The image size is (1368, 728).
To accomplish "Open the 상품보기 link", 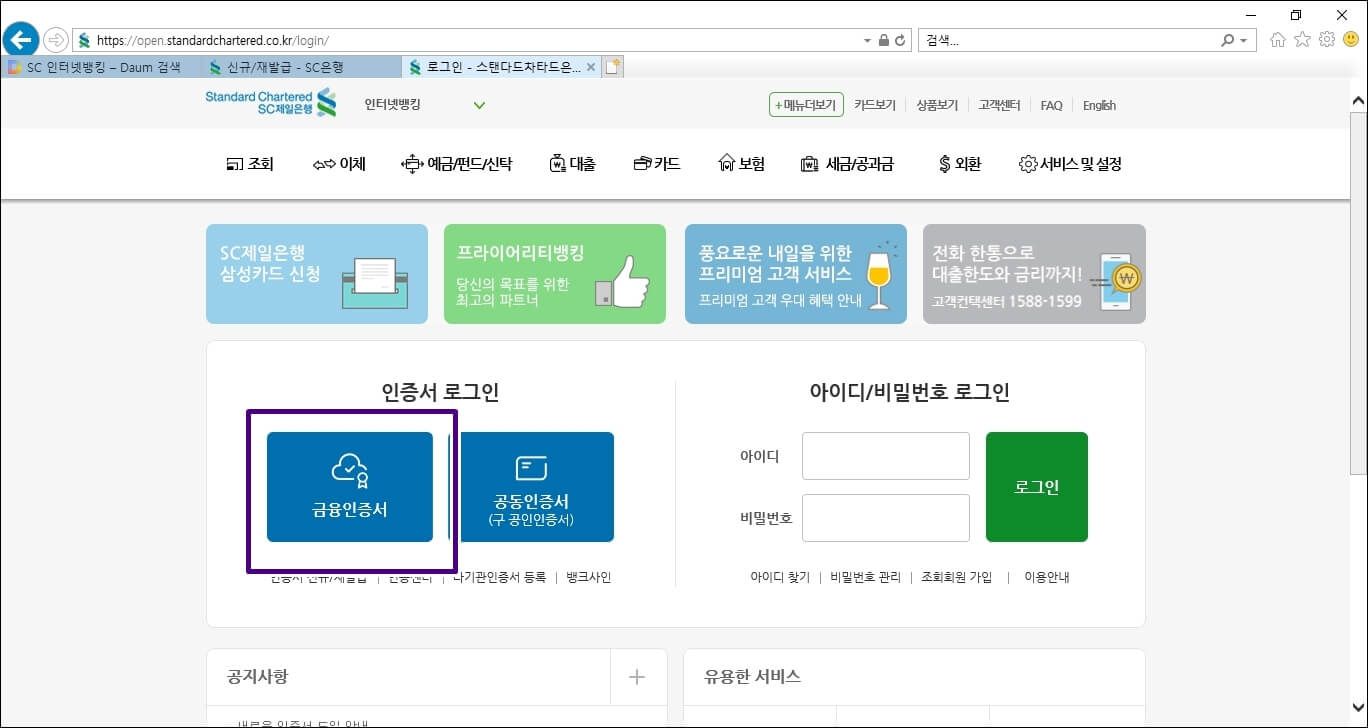I will point(937,105).
